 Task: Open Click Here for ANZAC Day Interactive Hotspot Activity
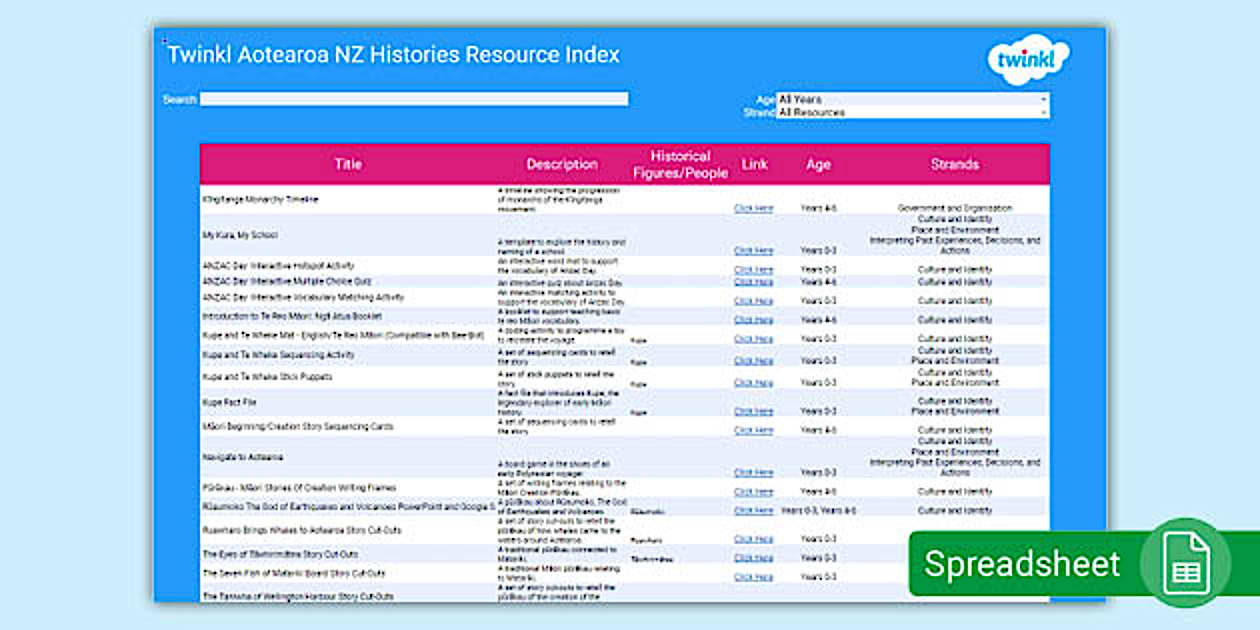pos(753,269)
